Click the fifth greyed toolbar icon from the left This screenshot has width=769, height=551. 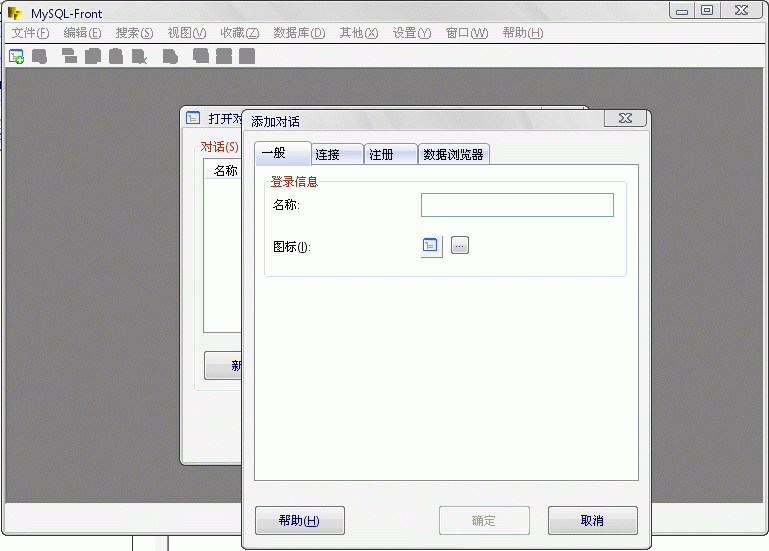(116, 56)
